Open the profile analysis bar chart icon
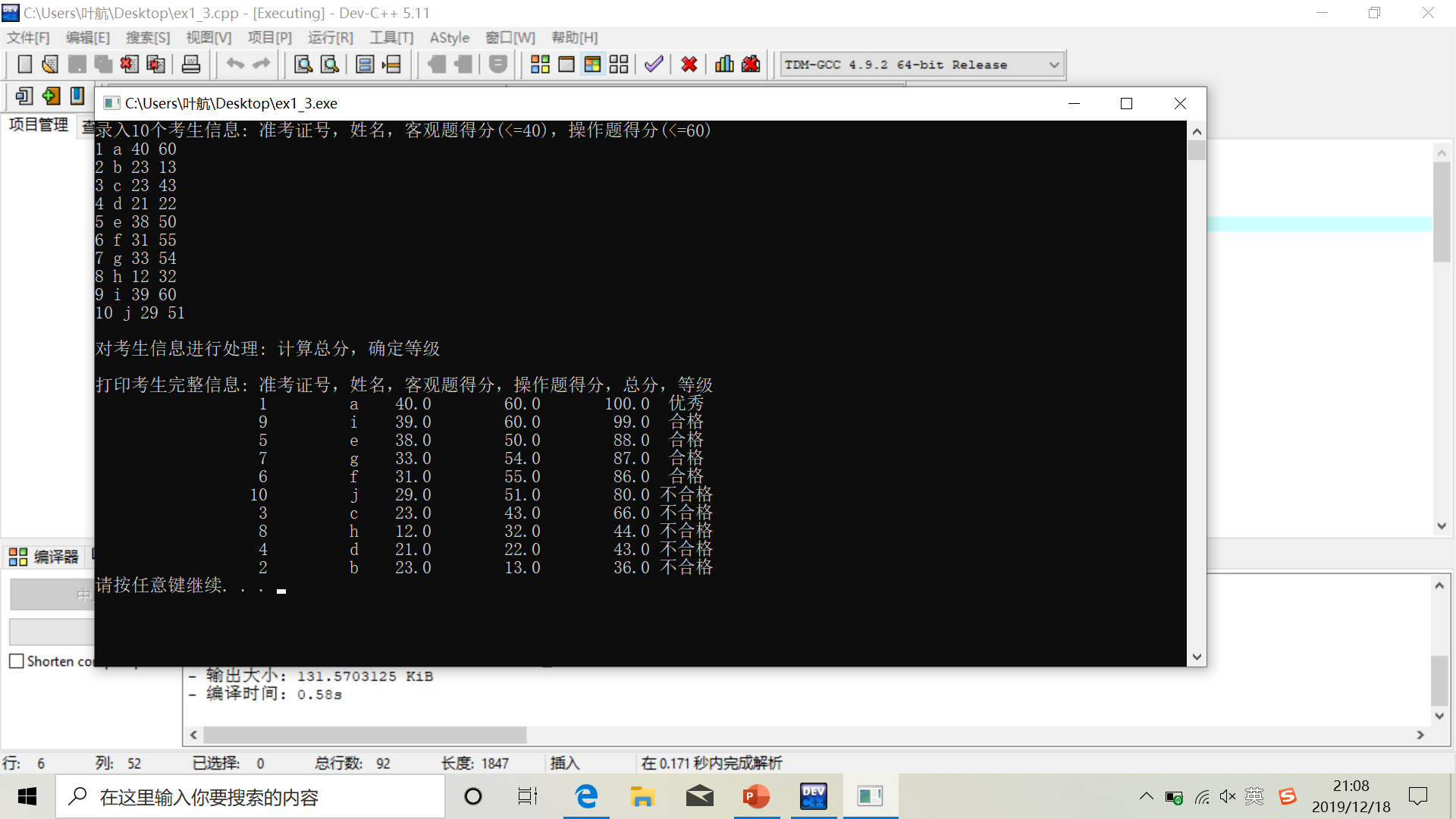This screenshot has width=1456, height=819. point(724,64)
